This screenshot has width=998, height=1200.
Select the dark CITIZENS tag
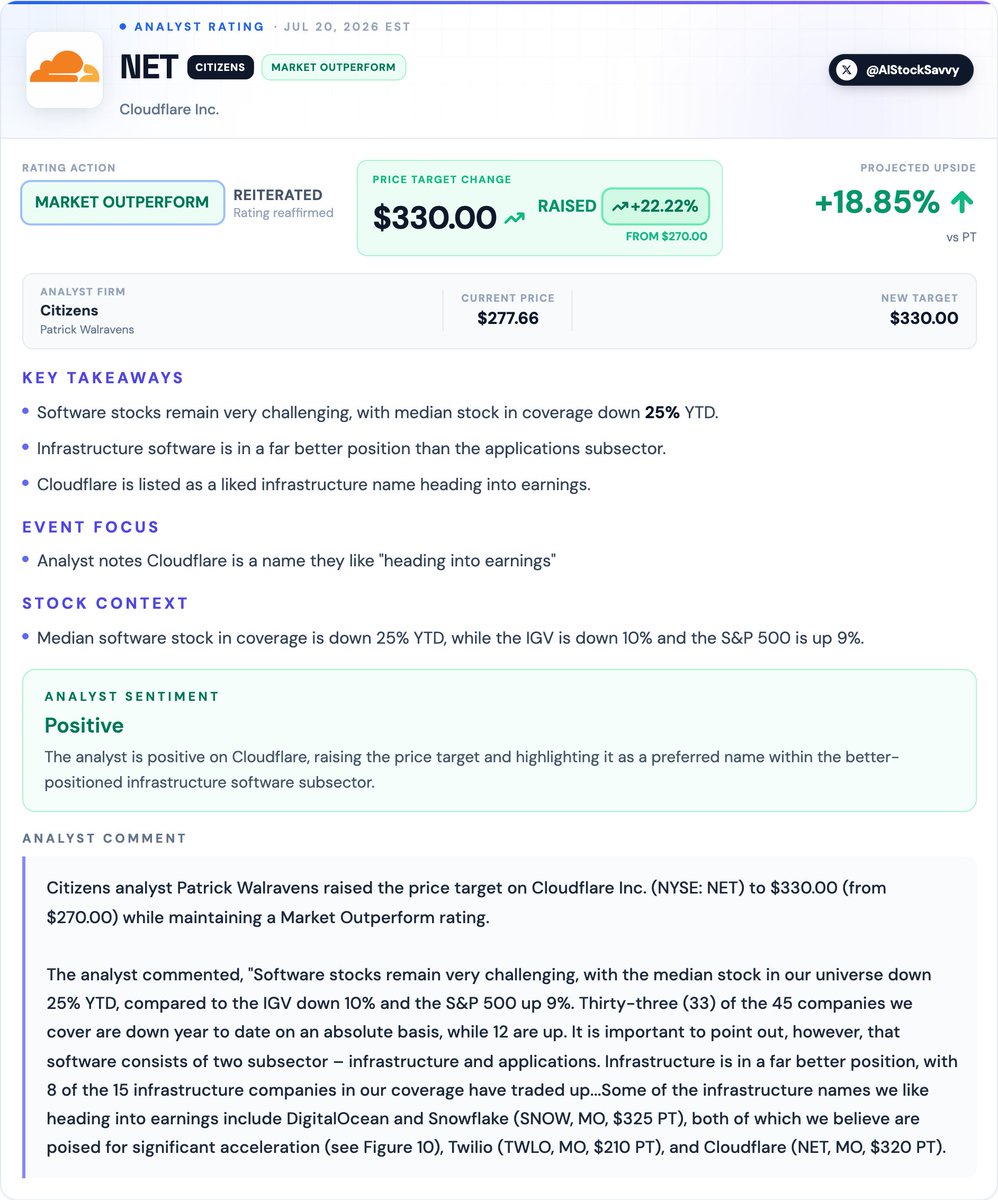pyautogui.click(x=220, y=67)
